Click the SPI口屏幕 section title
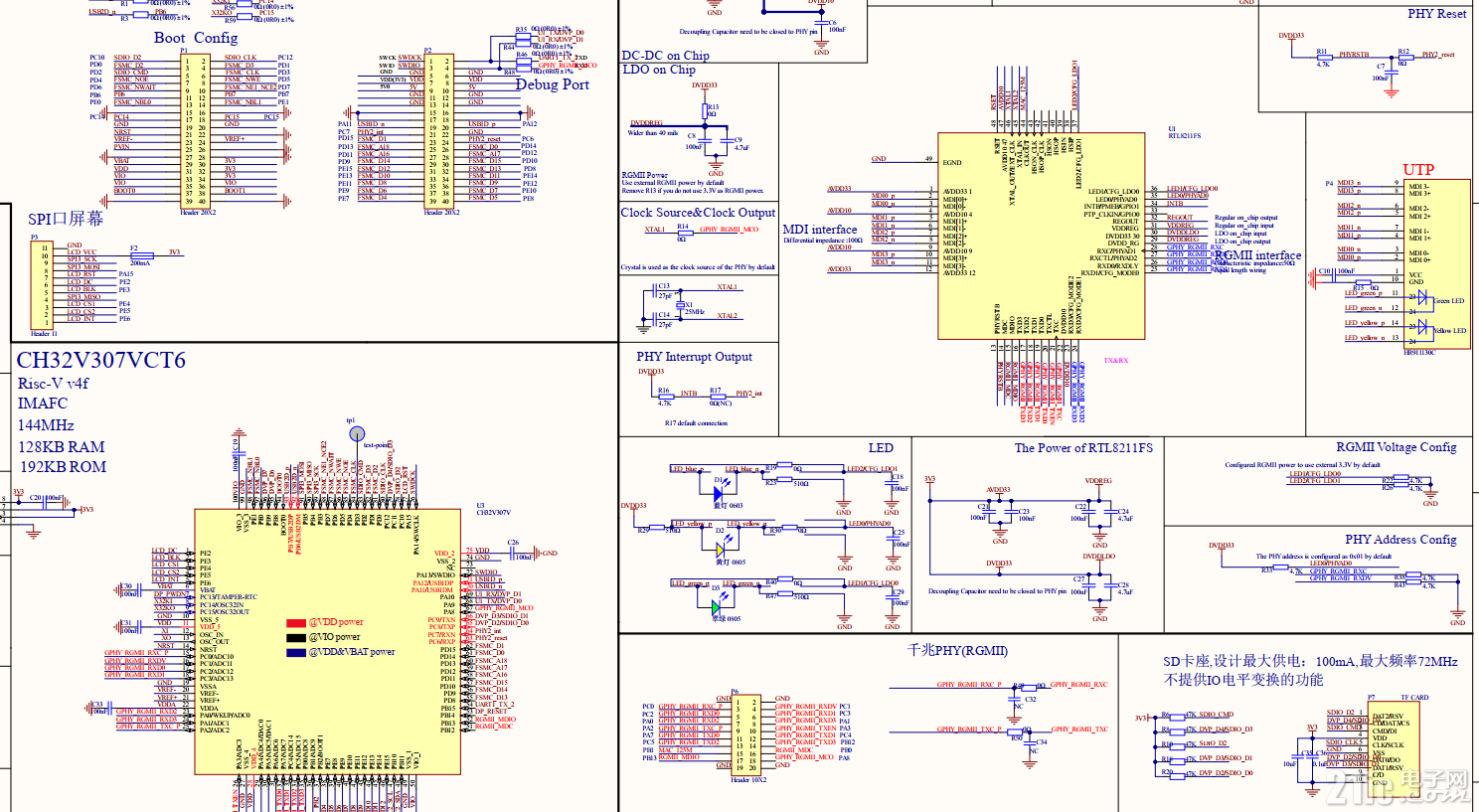The height and width of the screenshot is (812, 1479). [x=65, y=219]
